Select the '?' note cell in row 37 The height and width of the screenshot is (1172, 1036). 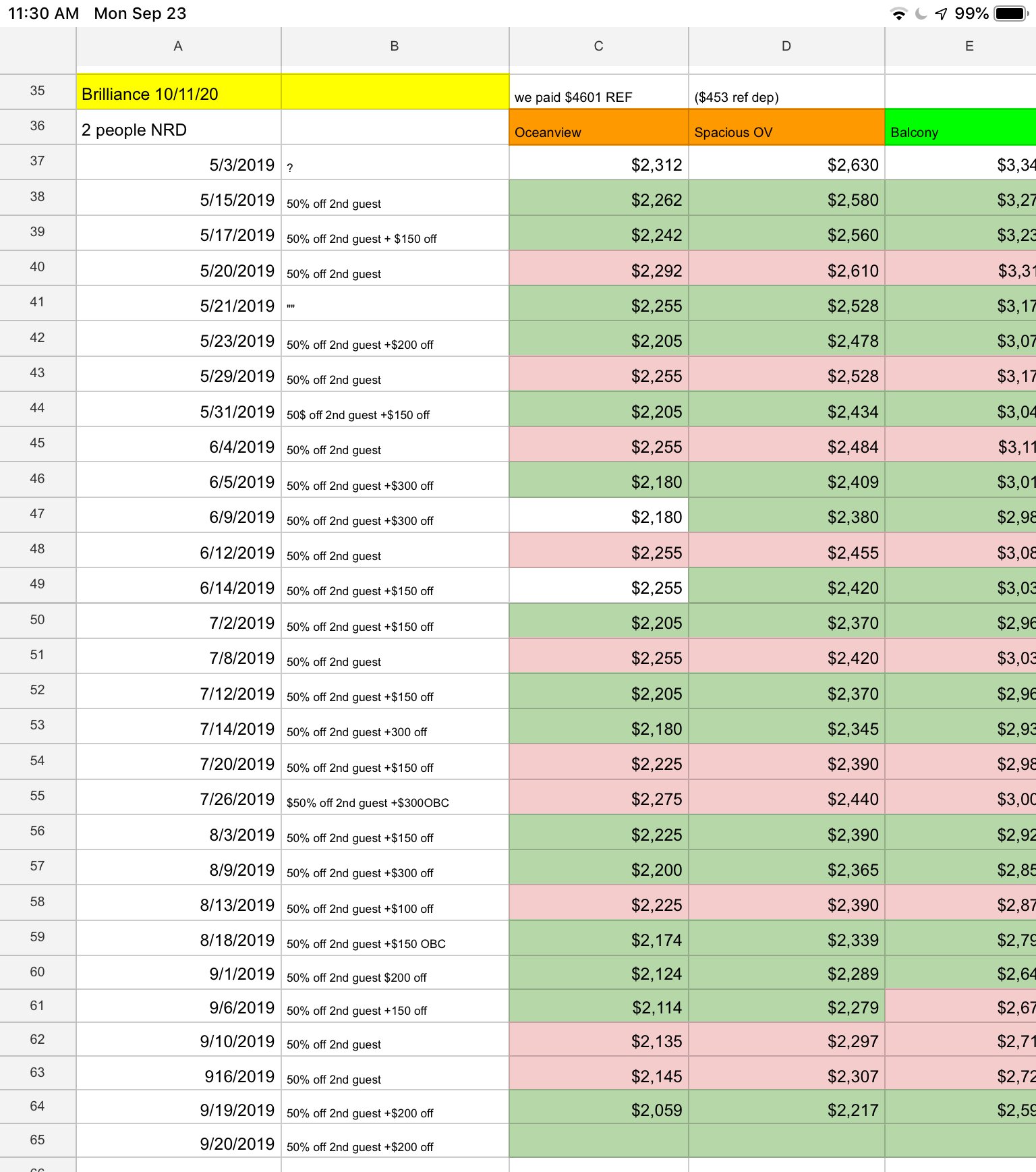click(395, 162)
